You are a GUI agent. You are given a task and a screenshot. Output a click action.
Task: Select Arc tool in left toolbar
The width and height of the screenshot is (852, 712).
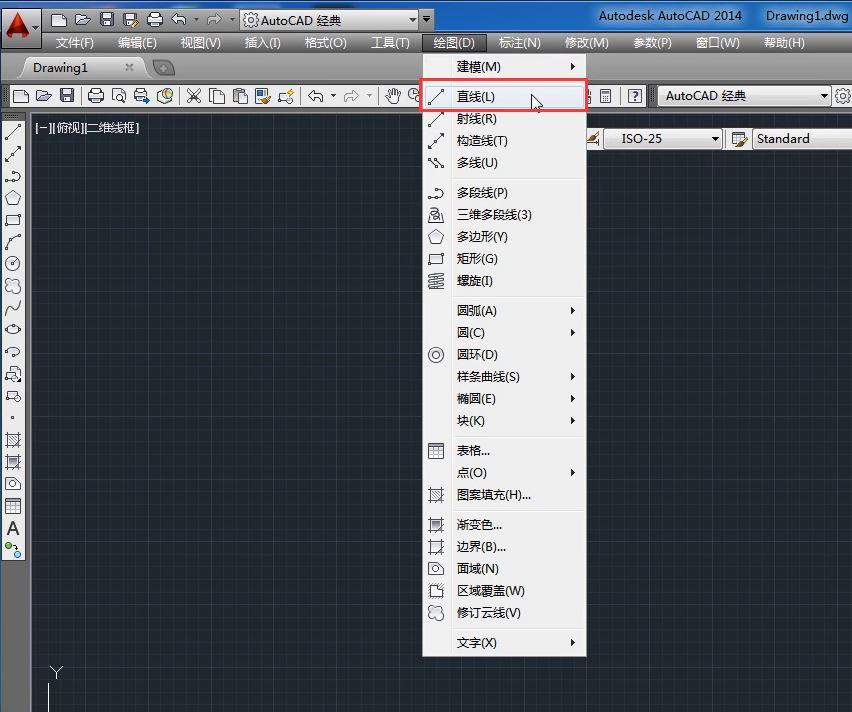point(13,242)
